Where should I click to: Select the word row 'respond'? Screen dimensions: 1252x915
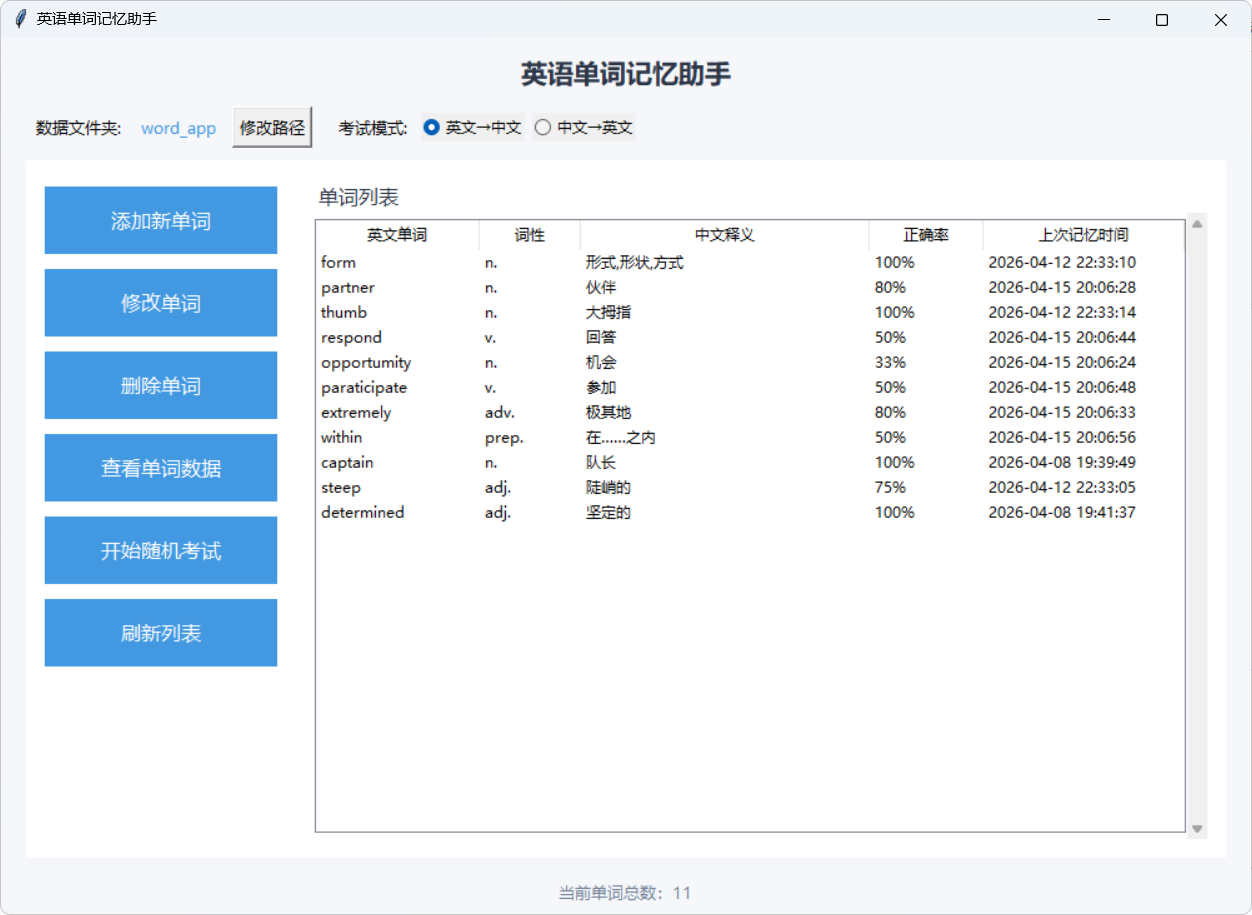pyautogui.click(x=750, y=337)
